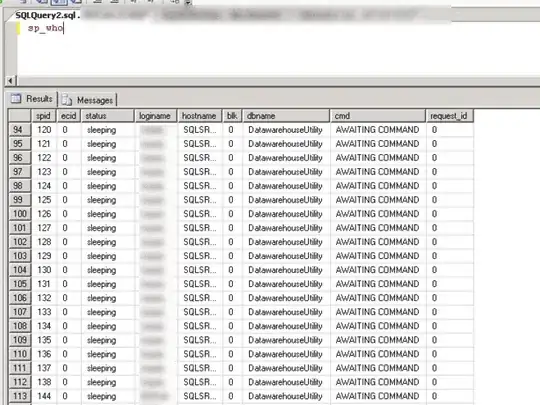Select the SQLQuery2.sql document tab
Image resolution: width=540 pixels, height=405 pixels.
pos(48,15)
